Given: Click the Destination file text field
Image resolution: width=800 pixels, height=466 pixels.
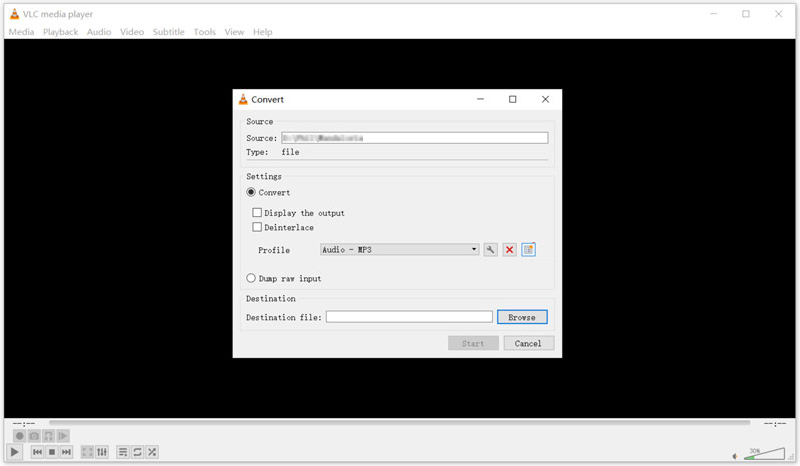Looking at the screenshot, I should point(409,317).
